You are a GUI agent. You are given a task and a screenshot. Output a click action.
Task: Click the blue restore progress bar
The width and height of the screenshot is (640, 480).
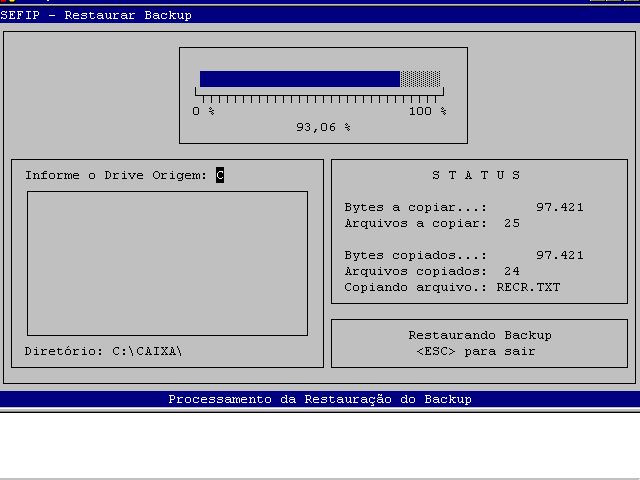[x=300, y=79]
